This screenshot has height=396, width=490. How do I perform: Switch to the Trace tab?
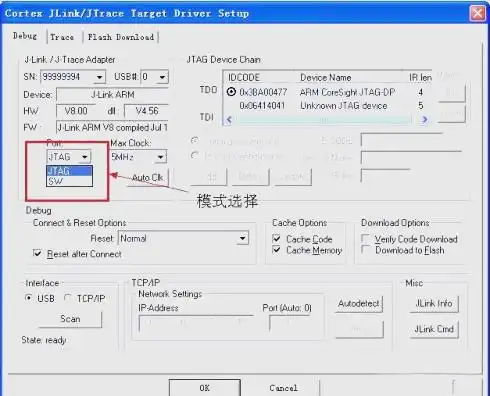click(62, 37)
